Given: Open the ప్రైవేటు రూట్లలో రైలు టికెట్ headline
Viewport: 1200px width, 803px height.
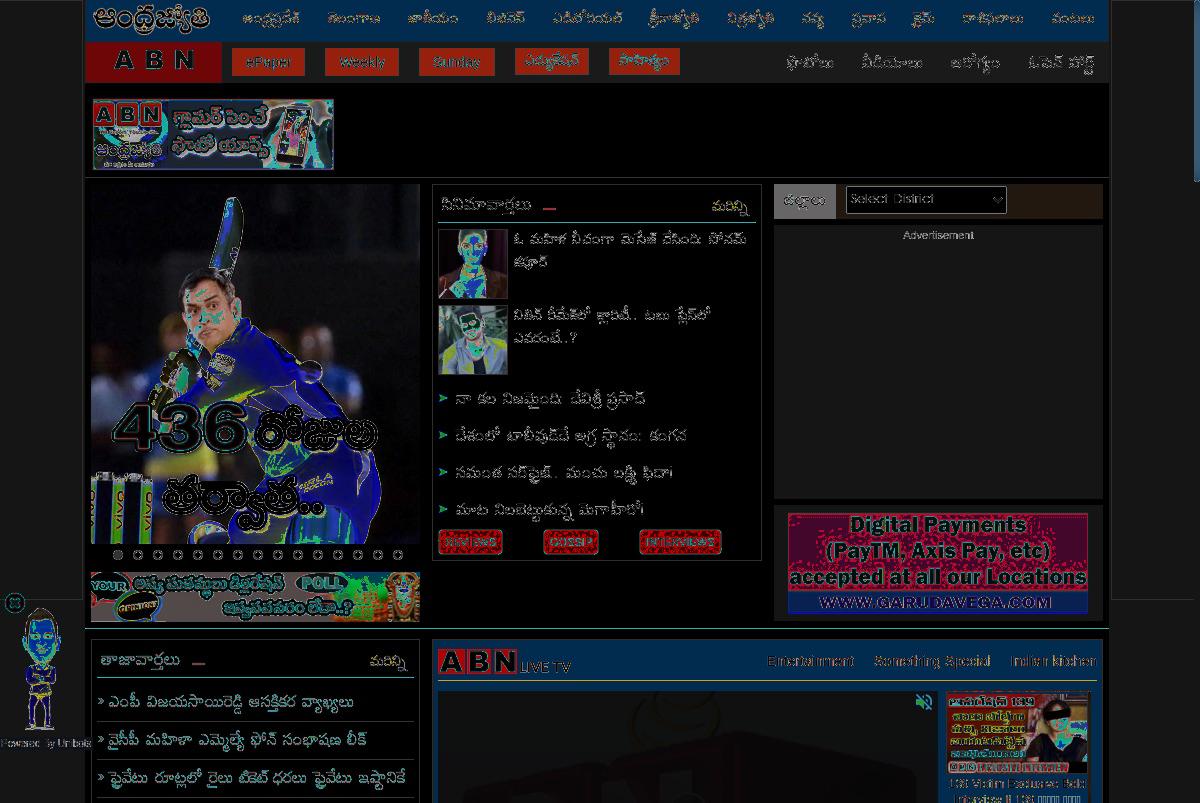Looking at the screenshot, I should point(257,778).
